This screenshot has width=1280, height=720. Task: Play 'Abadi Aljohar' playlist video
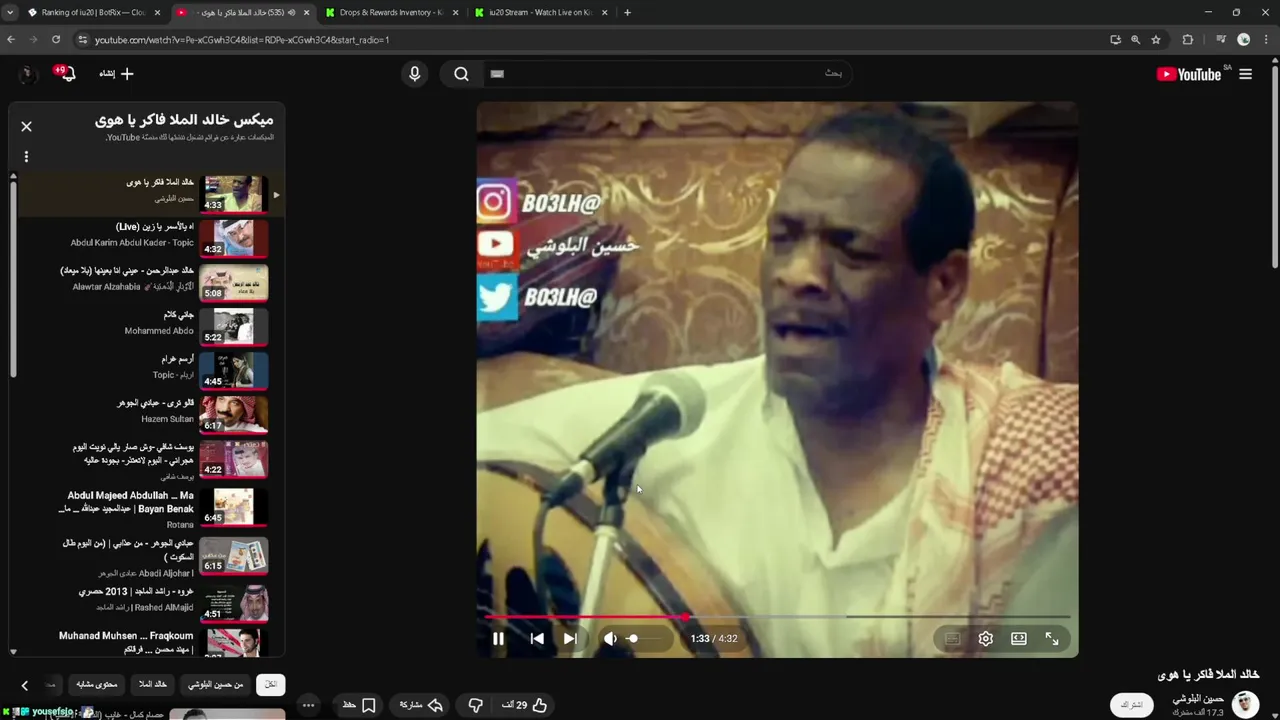click(145, 556)
